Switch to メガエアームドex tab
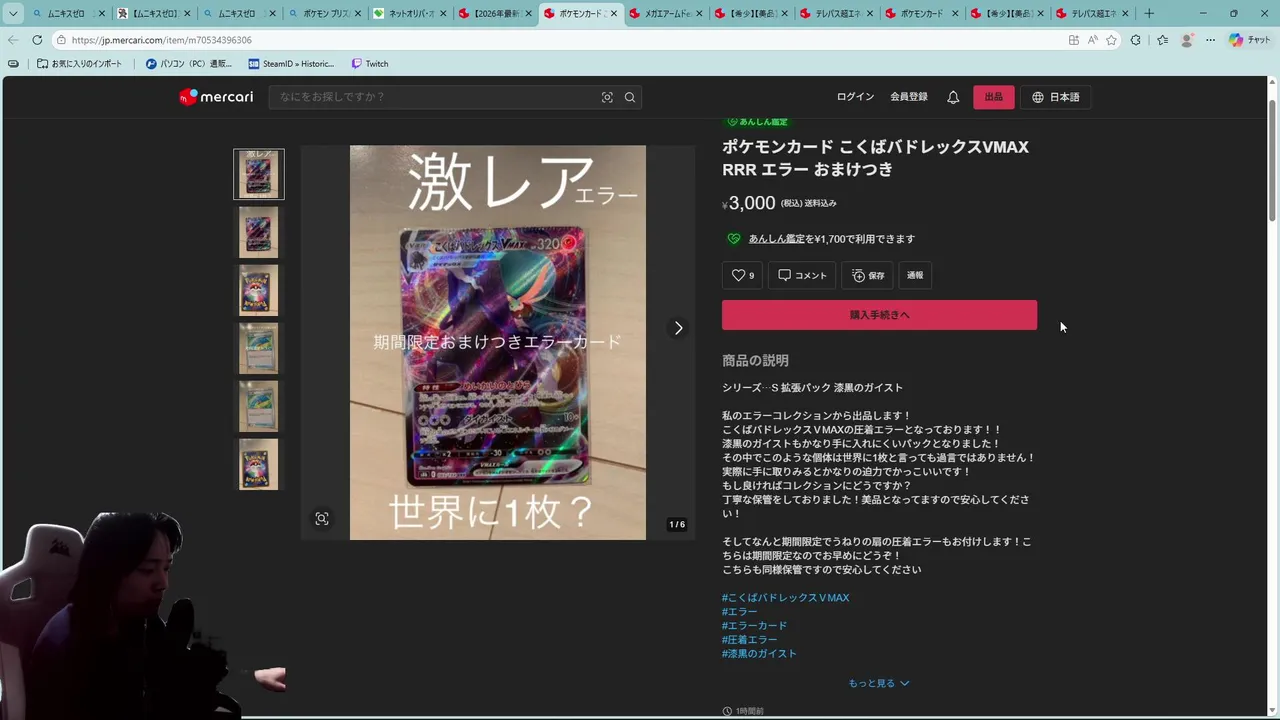1280x720 pixels. click(665, 14)
